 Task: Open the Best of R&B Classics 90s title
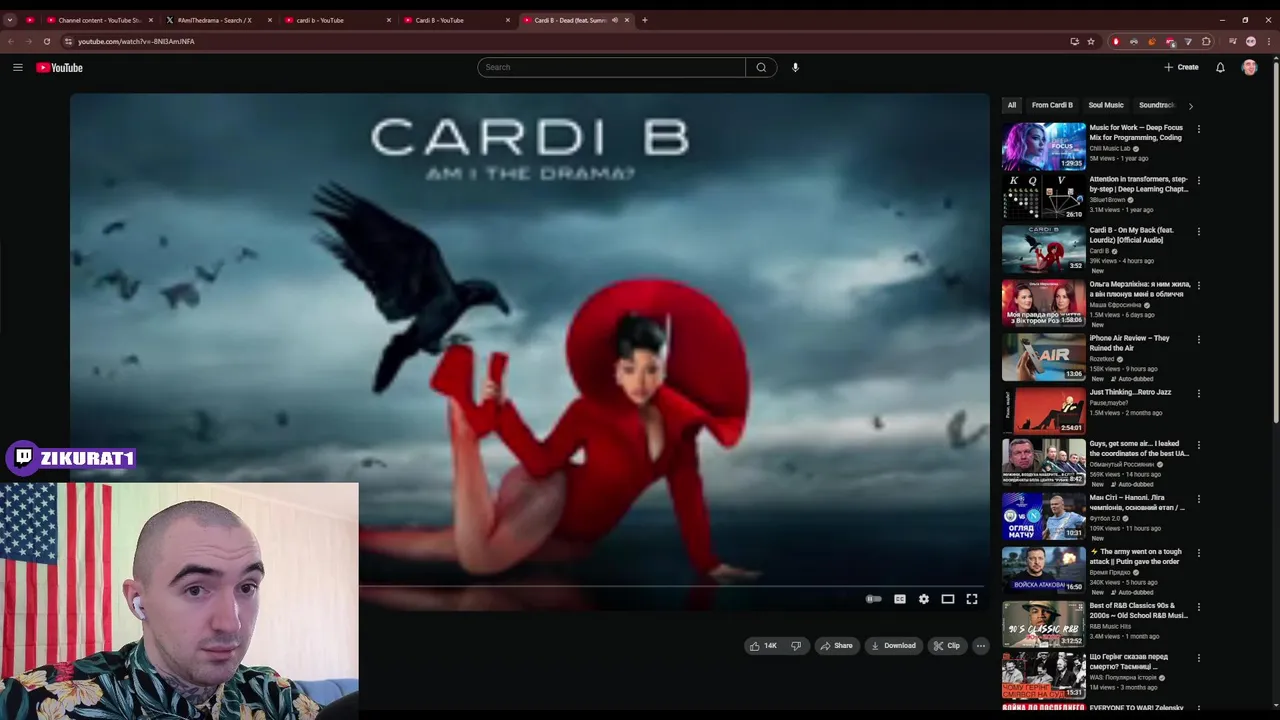(x=1138, y=610)
